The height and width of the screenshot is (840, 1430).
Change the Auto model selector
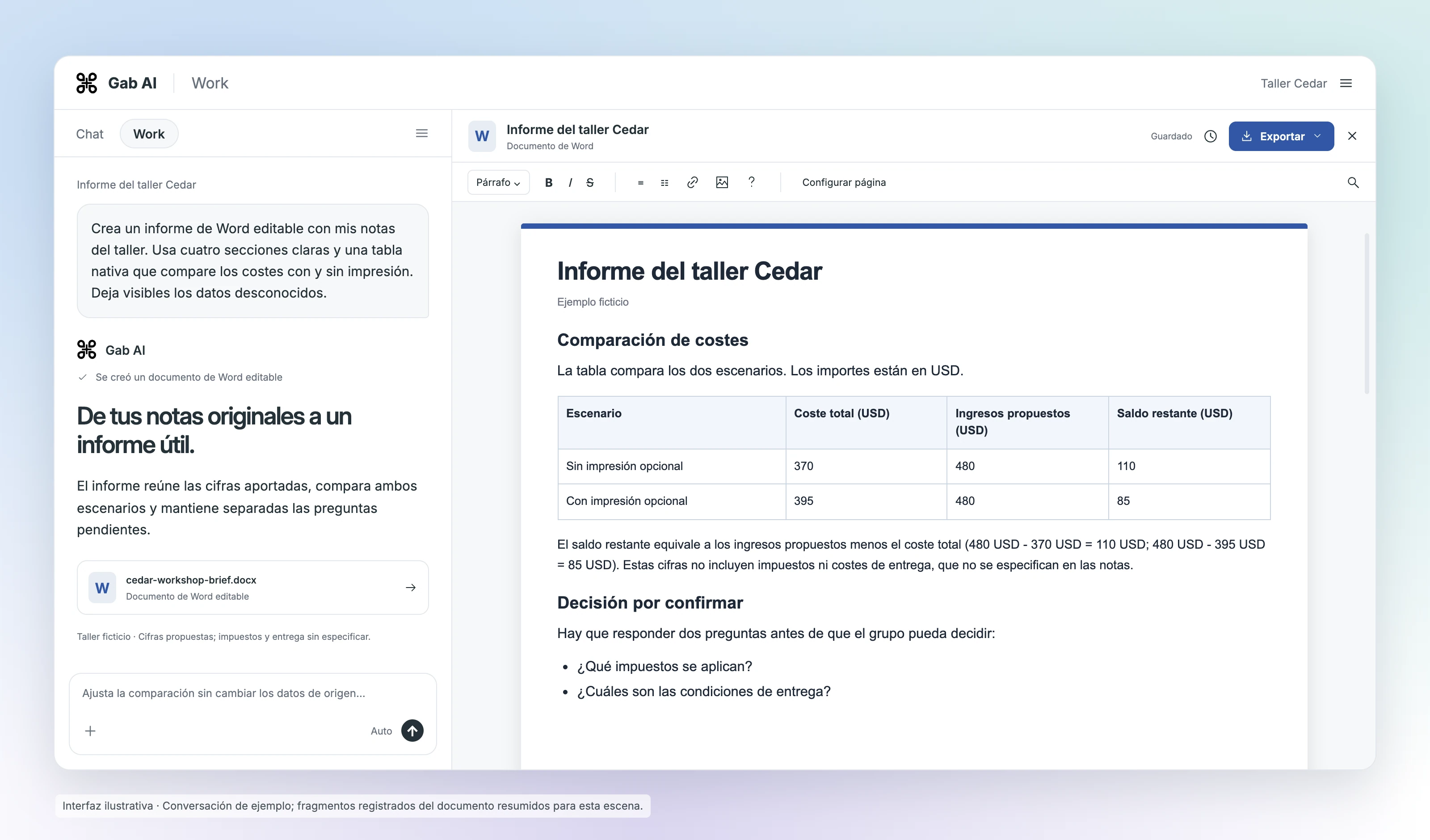tap(381, 731)
